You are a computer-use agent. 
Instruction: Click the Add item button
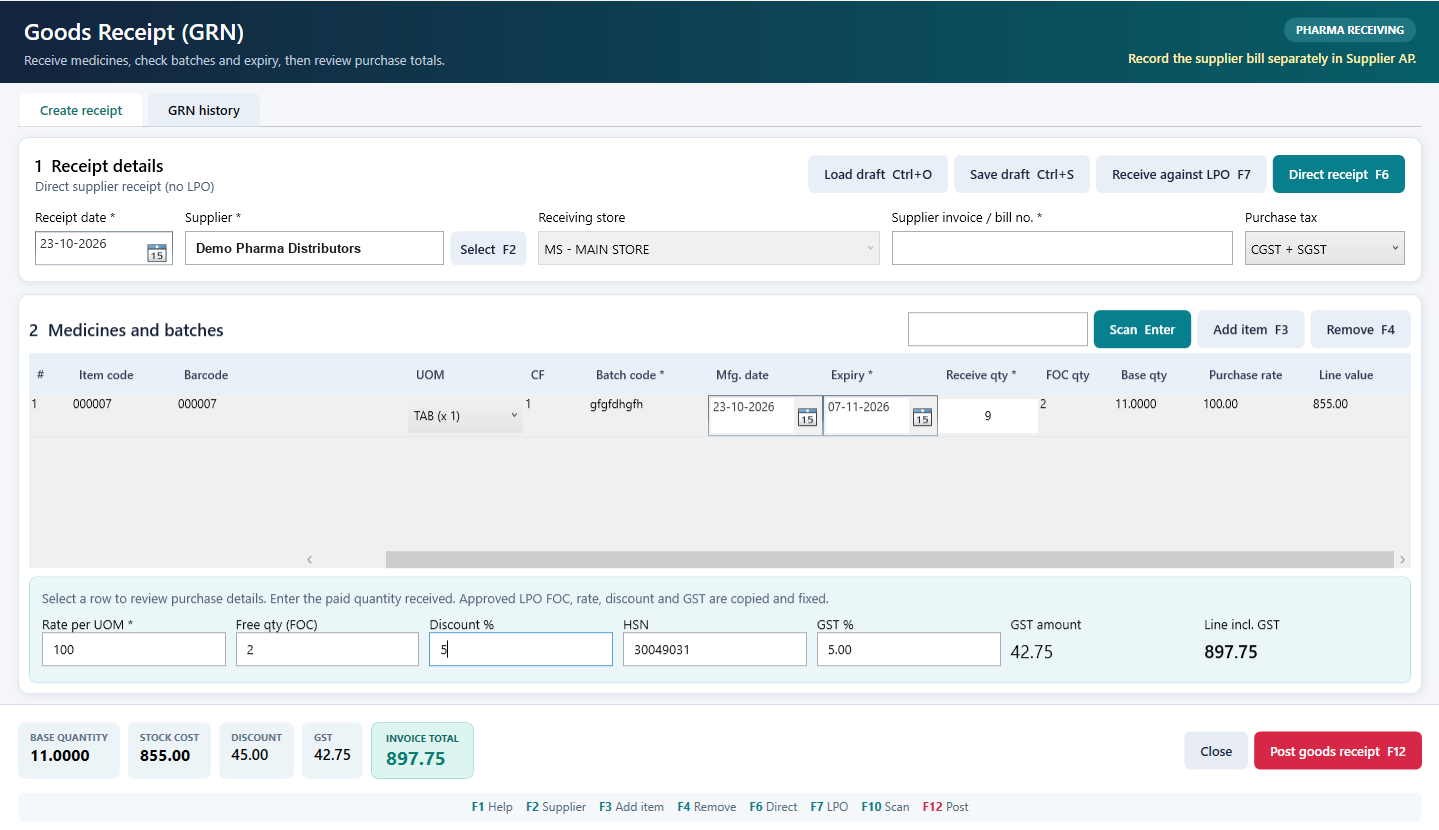[x=1250, y=329]
